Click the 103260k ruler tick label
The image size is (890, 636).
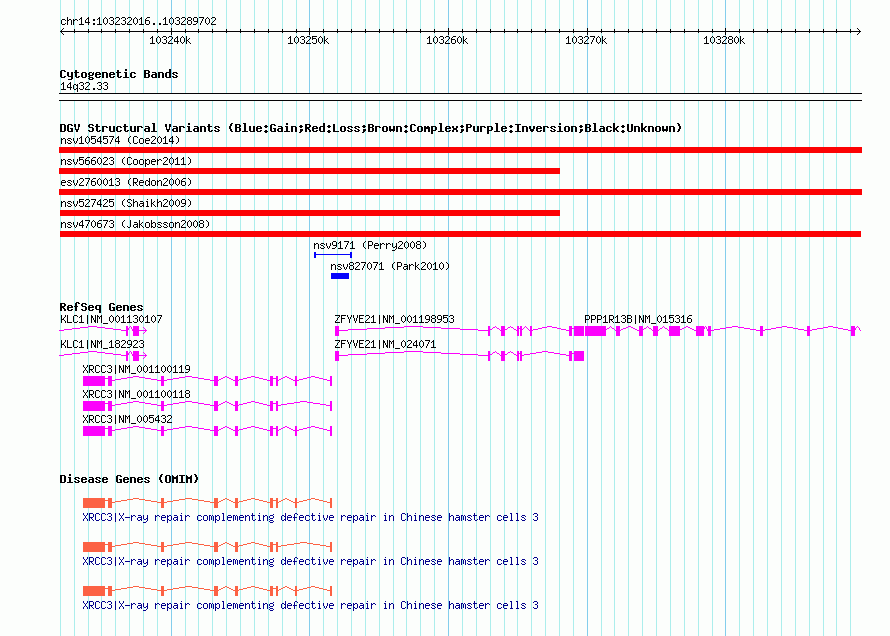[x=447, y=40]
